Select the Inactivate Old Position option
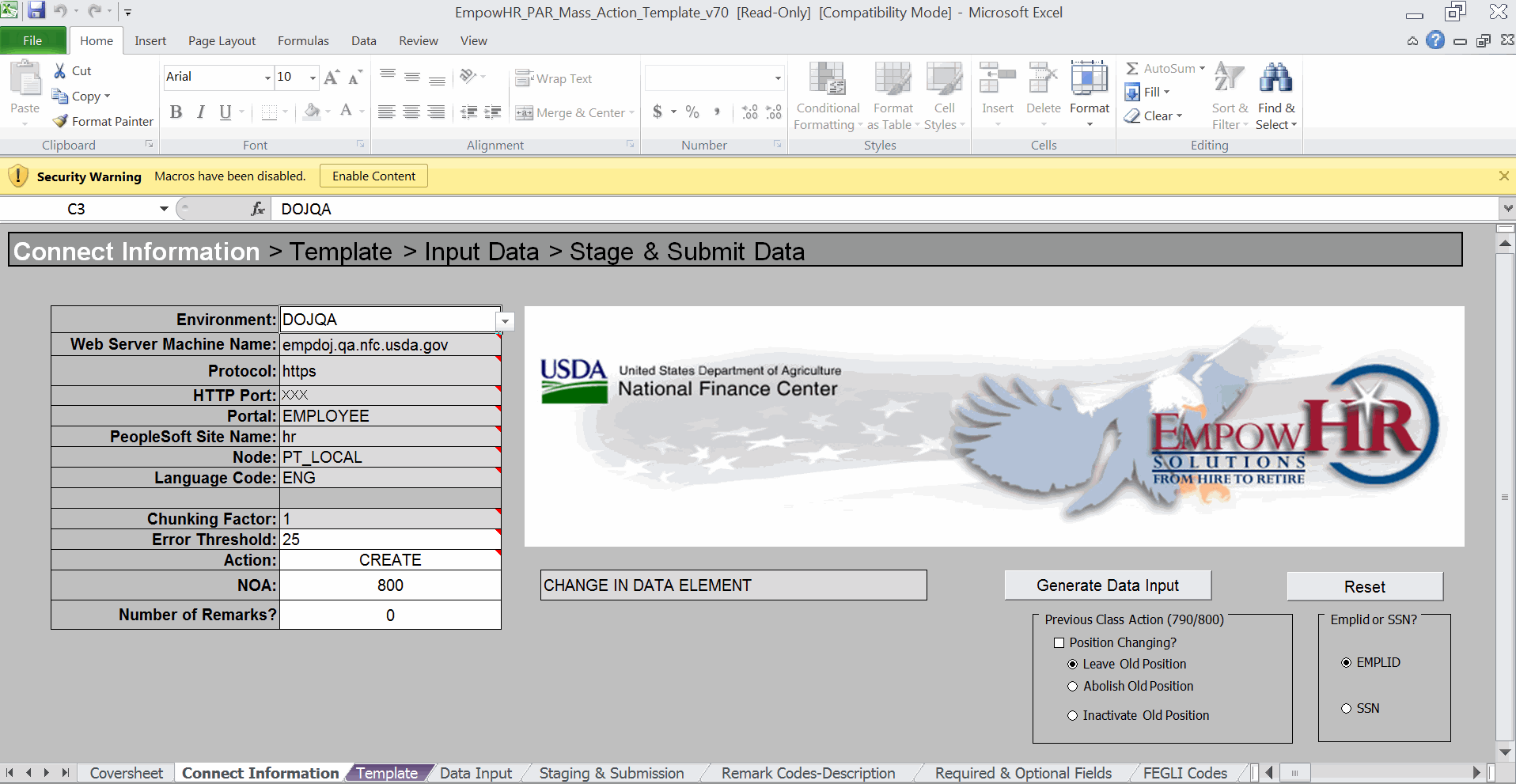 coord(1073,716)
